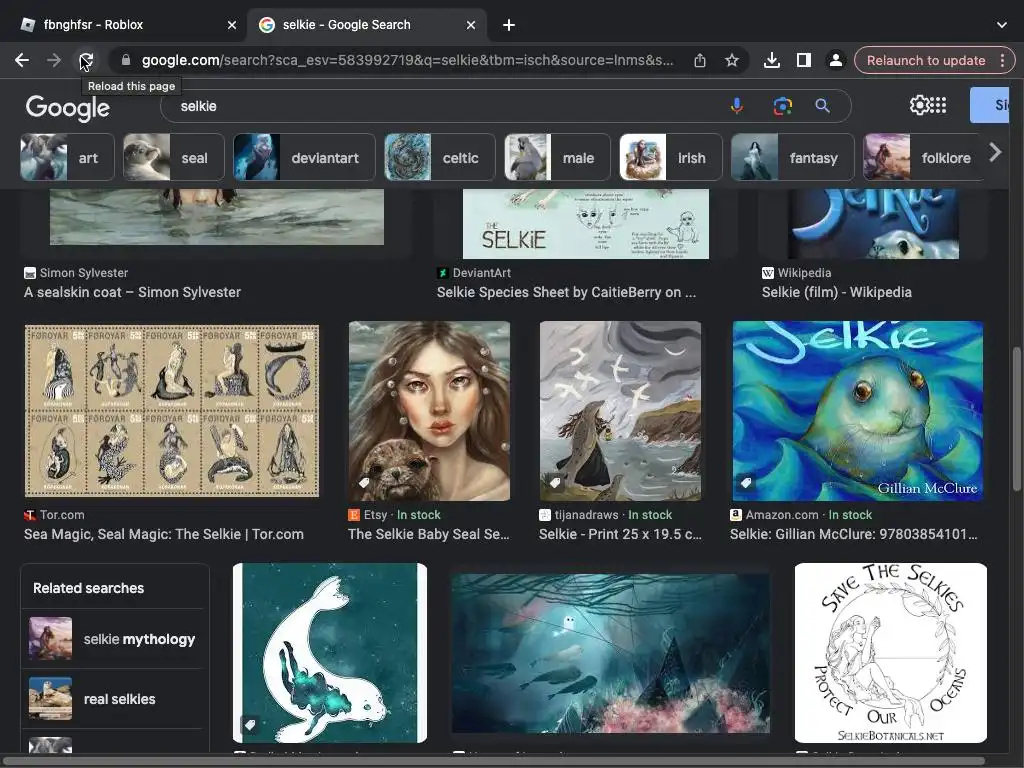Open The Selkie Baby Seal Etsy link
Screen dimensions: 1024x768
(428, 534)
